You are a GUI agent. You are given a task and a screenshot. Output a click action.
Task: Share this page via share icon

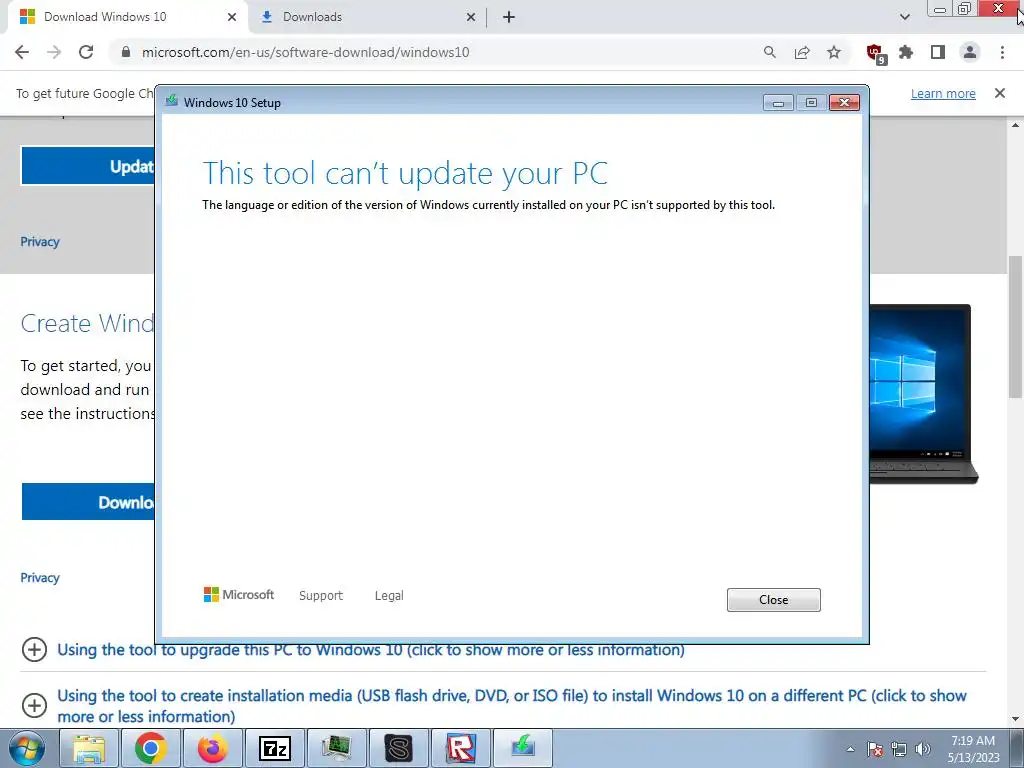coord(802,52)
